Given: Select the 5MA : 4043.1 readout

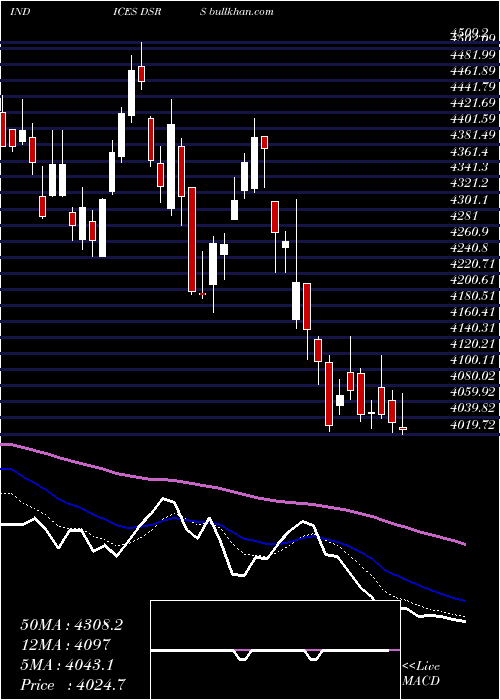Looking at the screenshot, I should tap(67, 665).
